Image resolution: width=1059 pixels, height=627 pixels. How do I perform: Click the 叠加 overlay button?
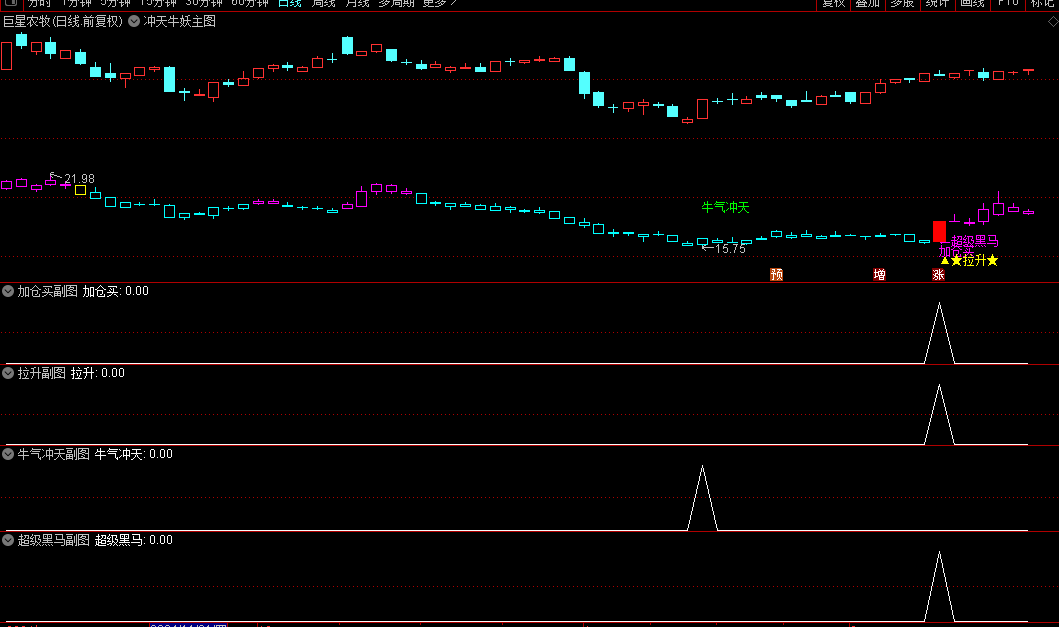868,3
